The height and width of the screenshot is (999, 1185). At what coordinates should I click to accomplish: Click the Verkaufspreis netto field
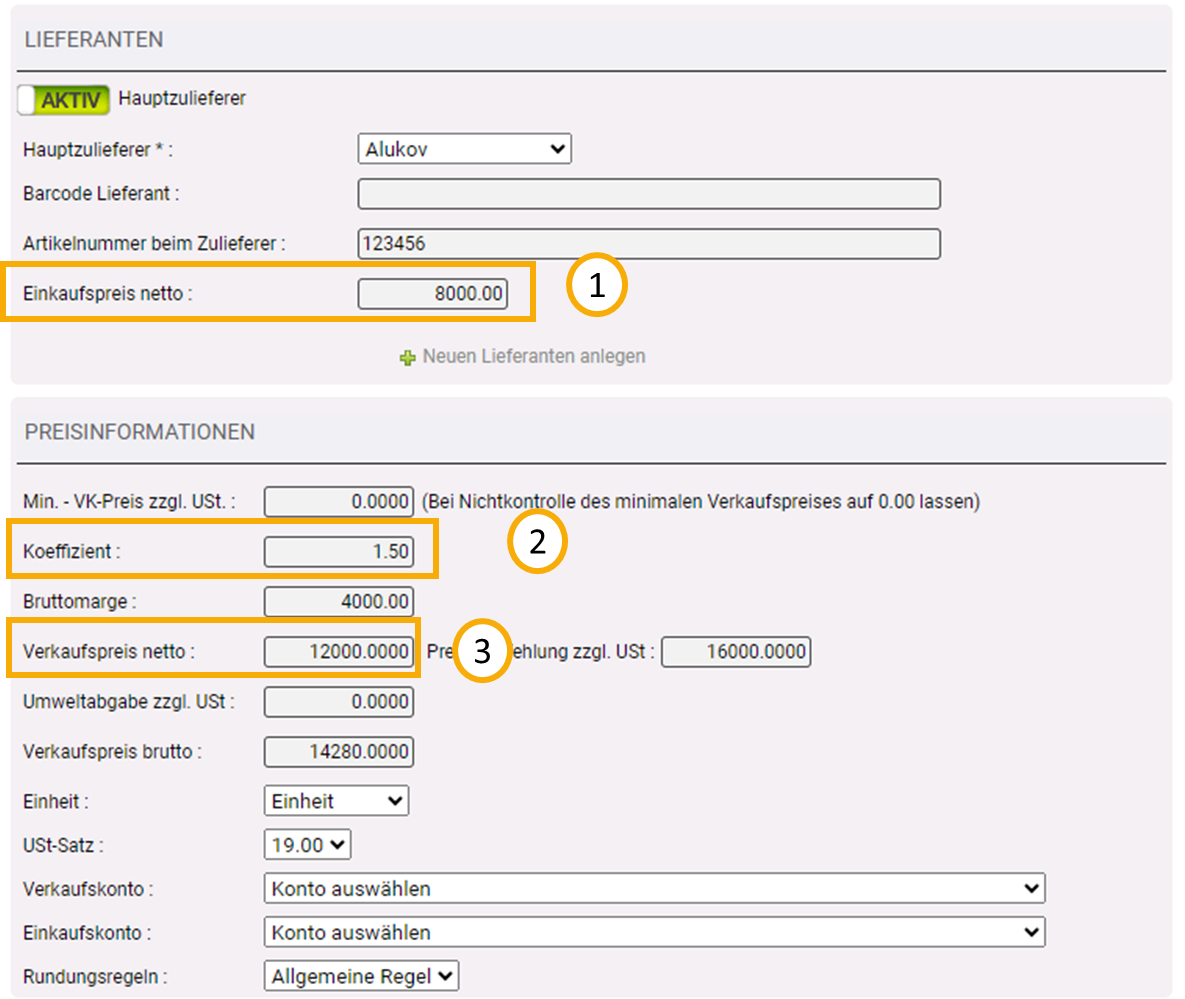(338, 652)
